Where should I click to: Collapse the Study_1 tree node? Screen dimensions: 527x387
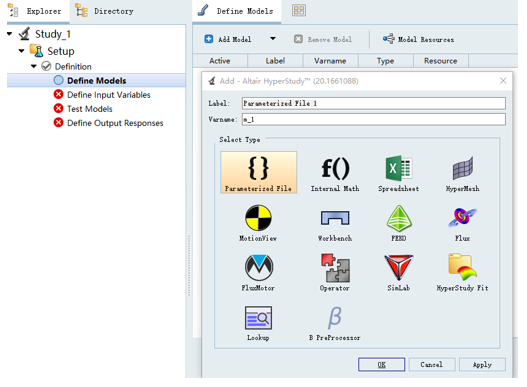[10, 34]
